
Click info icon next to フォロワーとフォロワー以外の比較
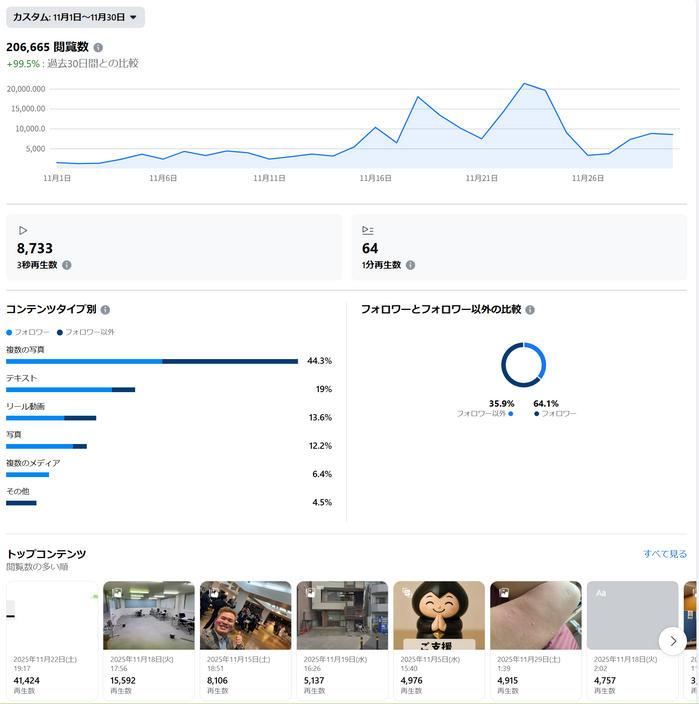530,310
